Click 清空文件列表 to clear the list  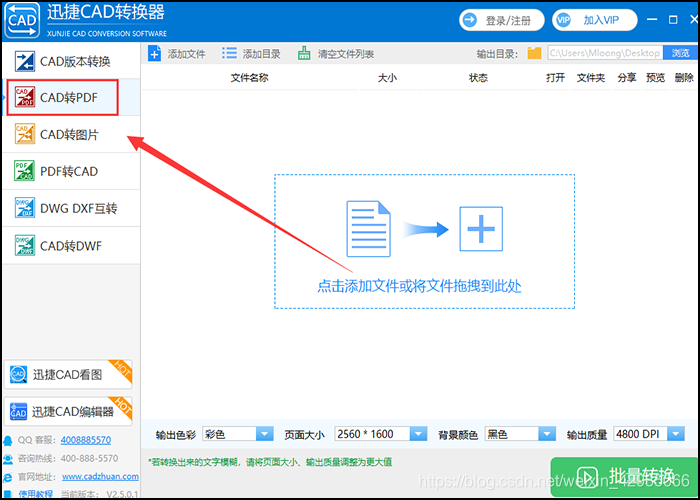point(336,54)
